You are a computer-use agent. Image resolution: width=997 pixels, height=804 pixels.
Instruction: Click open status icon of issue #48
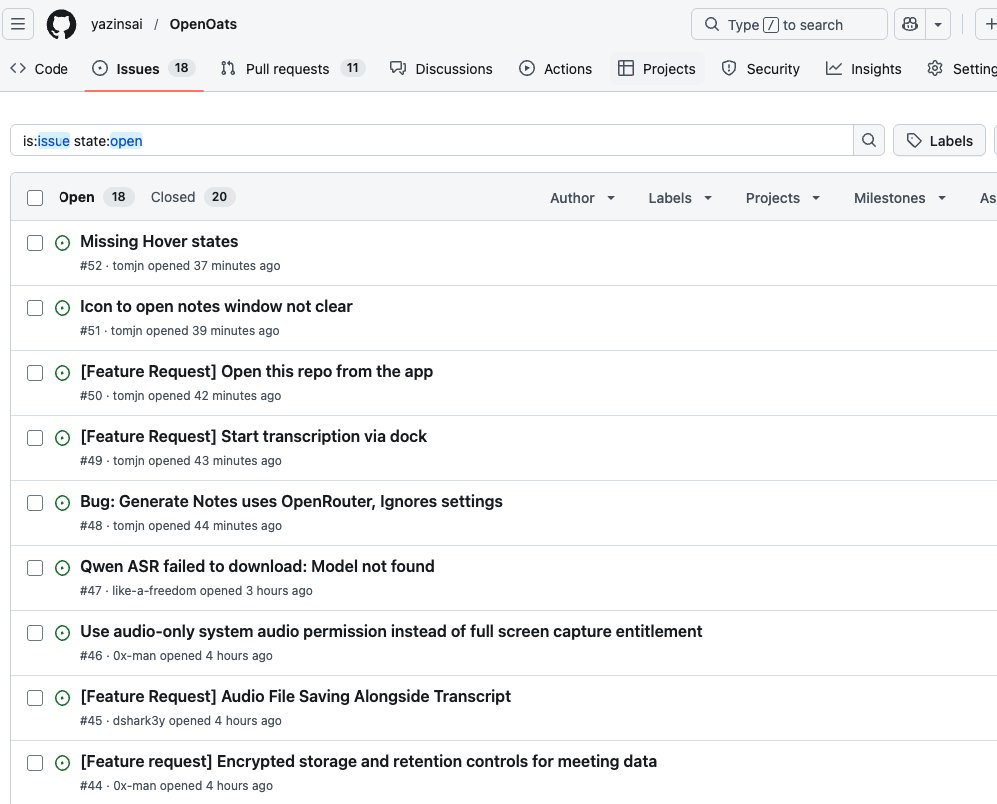tap(62, 502)
